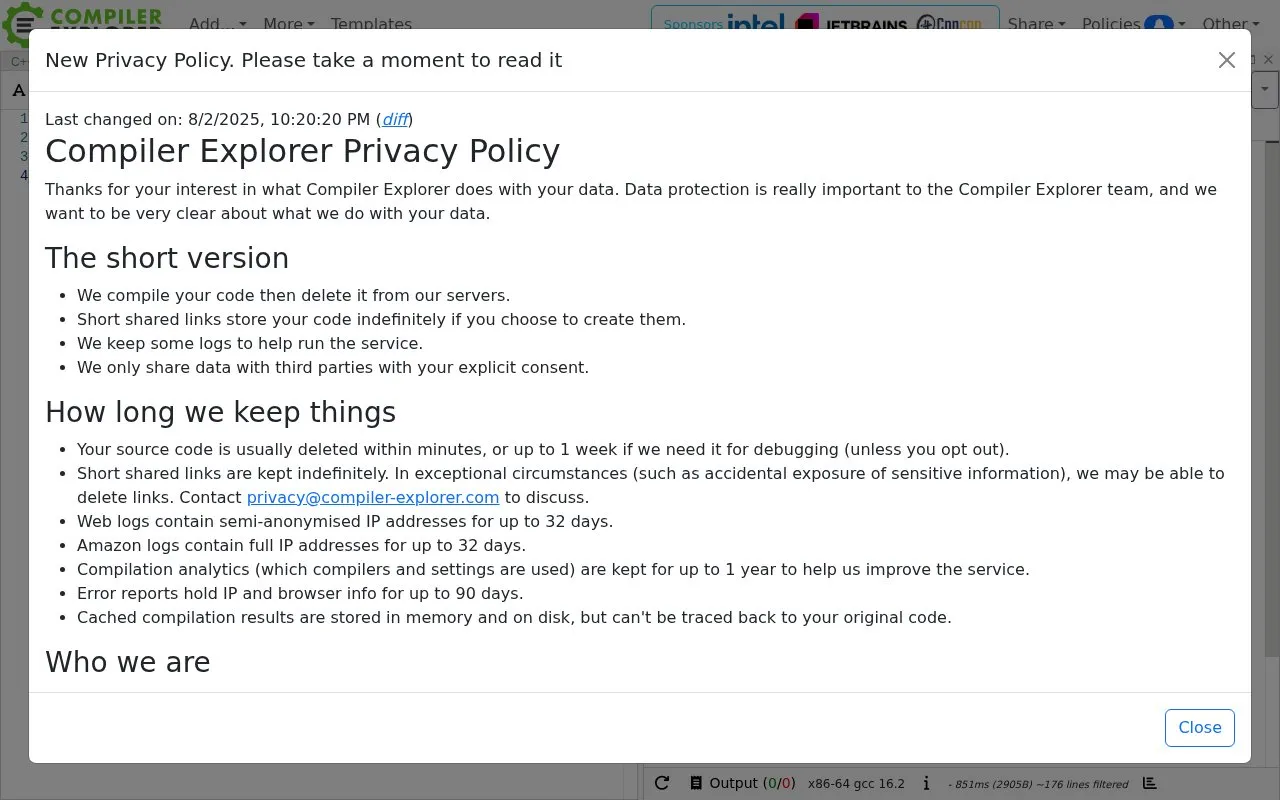This screenshot has height=800, width=1280.
Task: Click the bullet about Error reports
Action: pos(300,594)
